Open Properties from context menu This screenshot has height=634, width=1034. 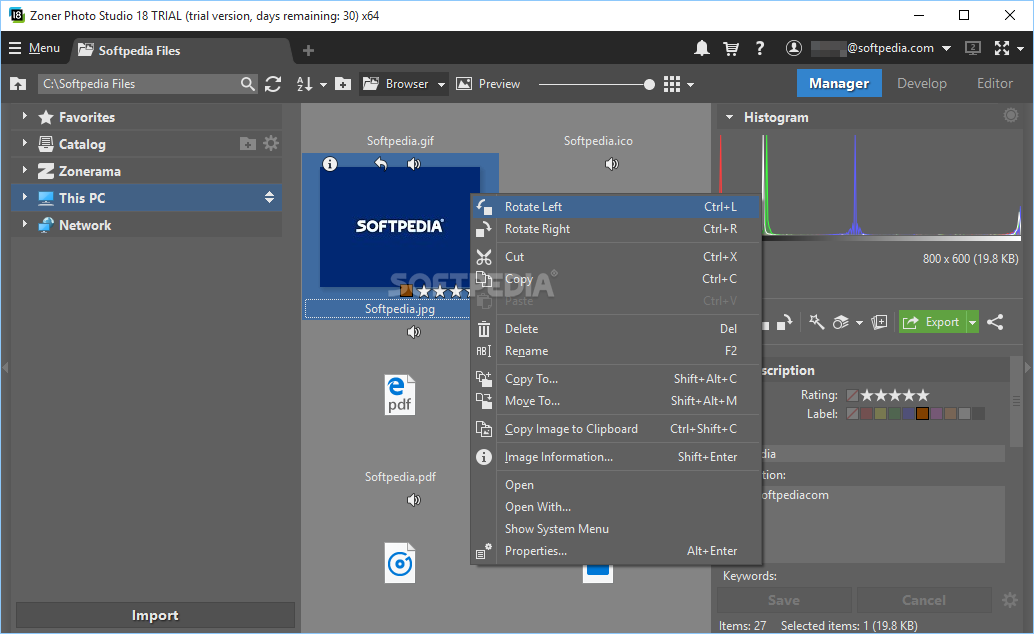pos(616,551)
